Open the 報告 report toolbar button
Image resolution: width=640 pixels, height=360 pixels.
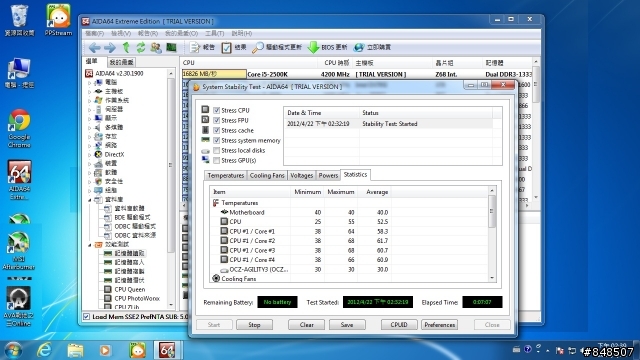[202, 48]
